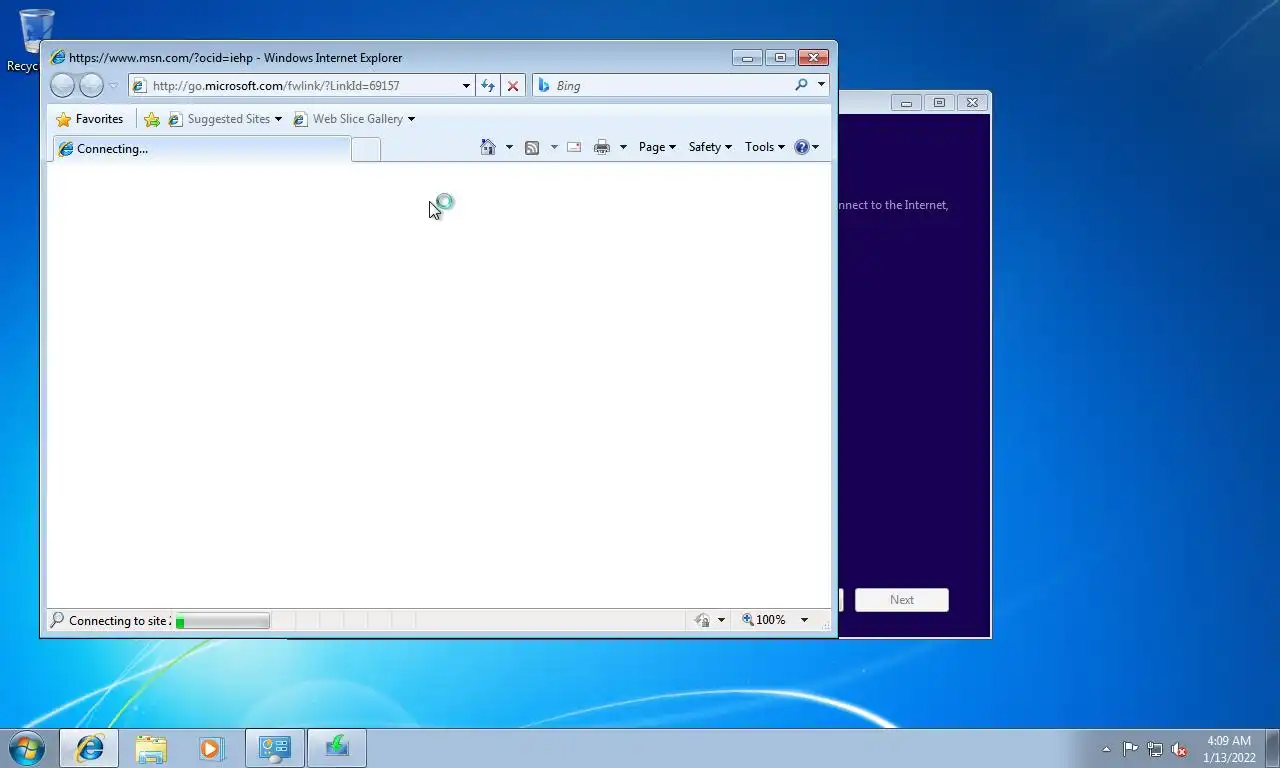Image resolution: width=1280 pixels, height=768 pixels.
Task: Open a new tab with blank tab button
Action: pos(366,150)
